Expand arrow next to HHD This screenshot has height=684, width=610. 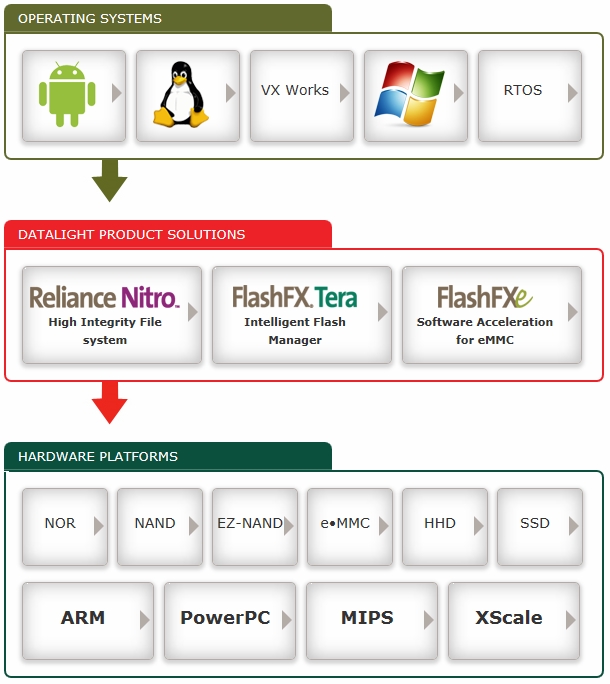coord(479,527)
